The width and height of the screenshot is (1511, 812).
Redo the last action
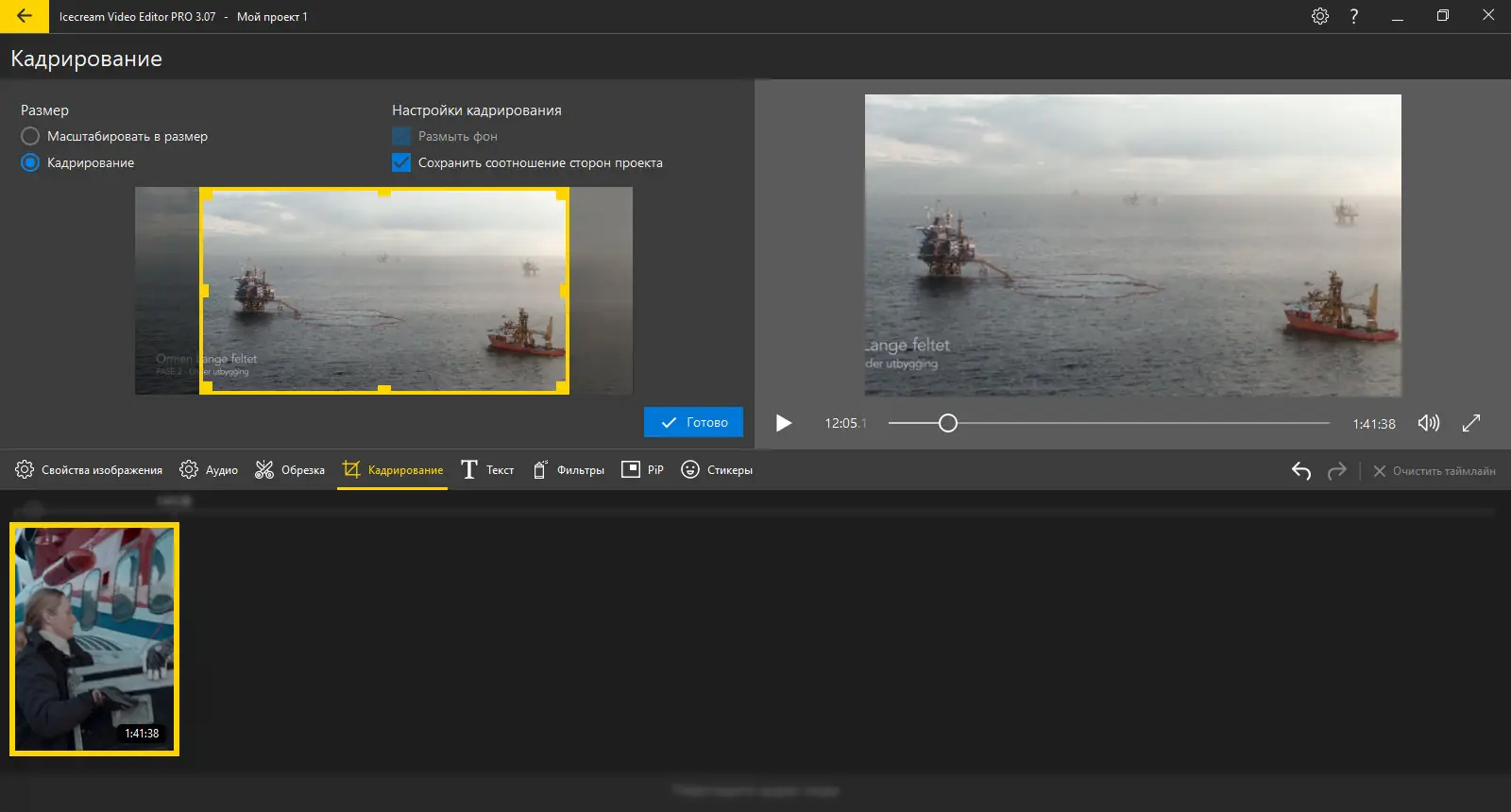pyautogui.click(x=1336, y=470)
